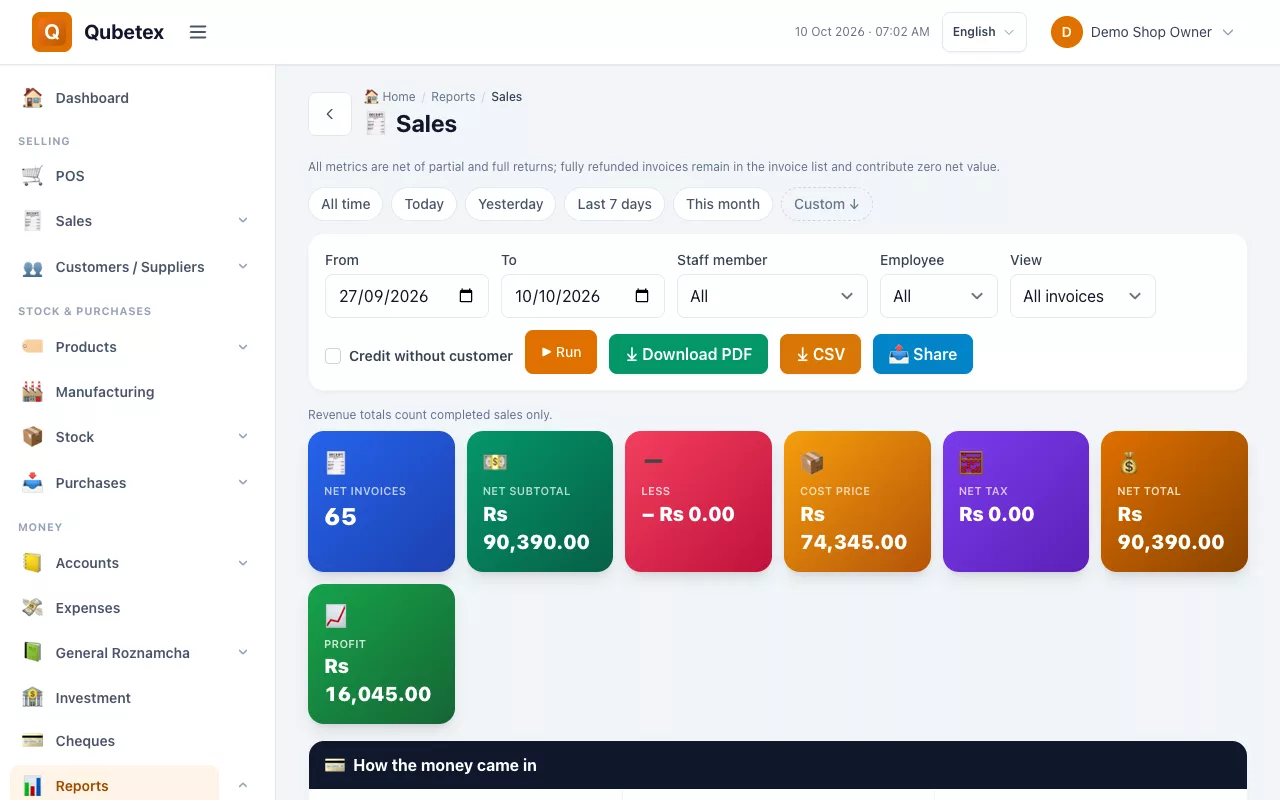
Task: Click the back arrow button beside Sales title
Action: [x=330, y=114]
